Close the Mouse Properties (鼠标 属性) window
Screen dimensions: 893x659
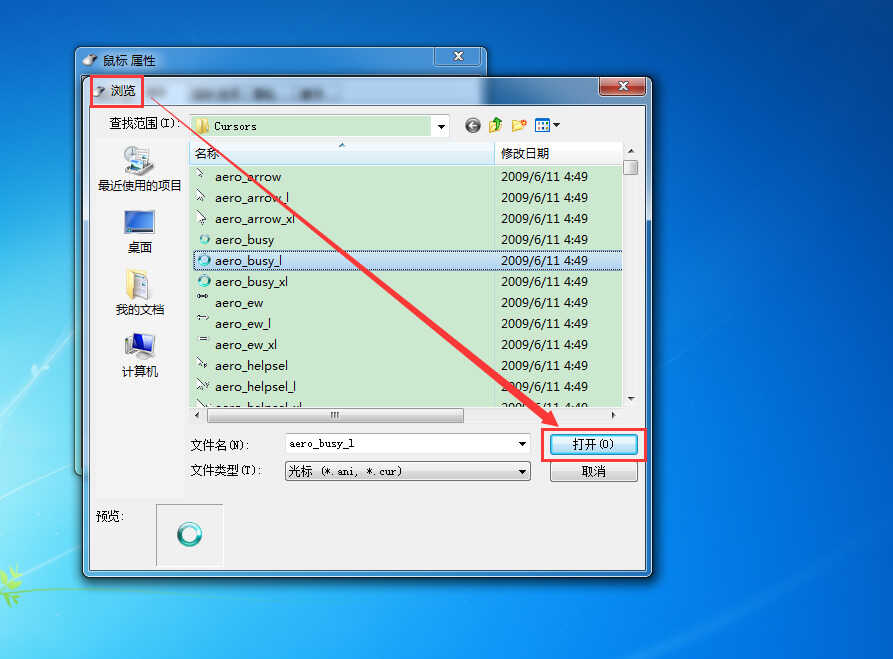tap(458, 56)
